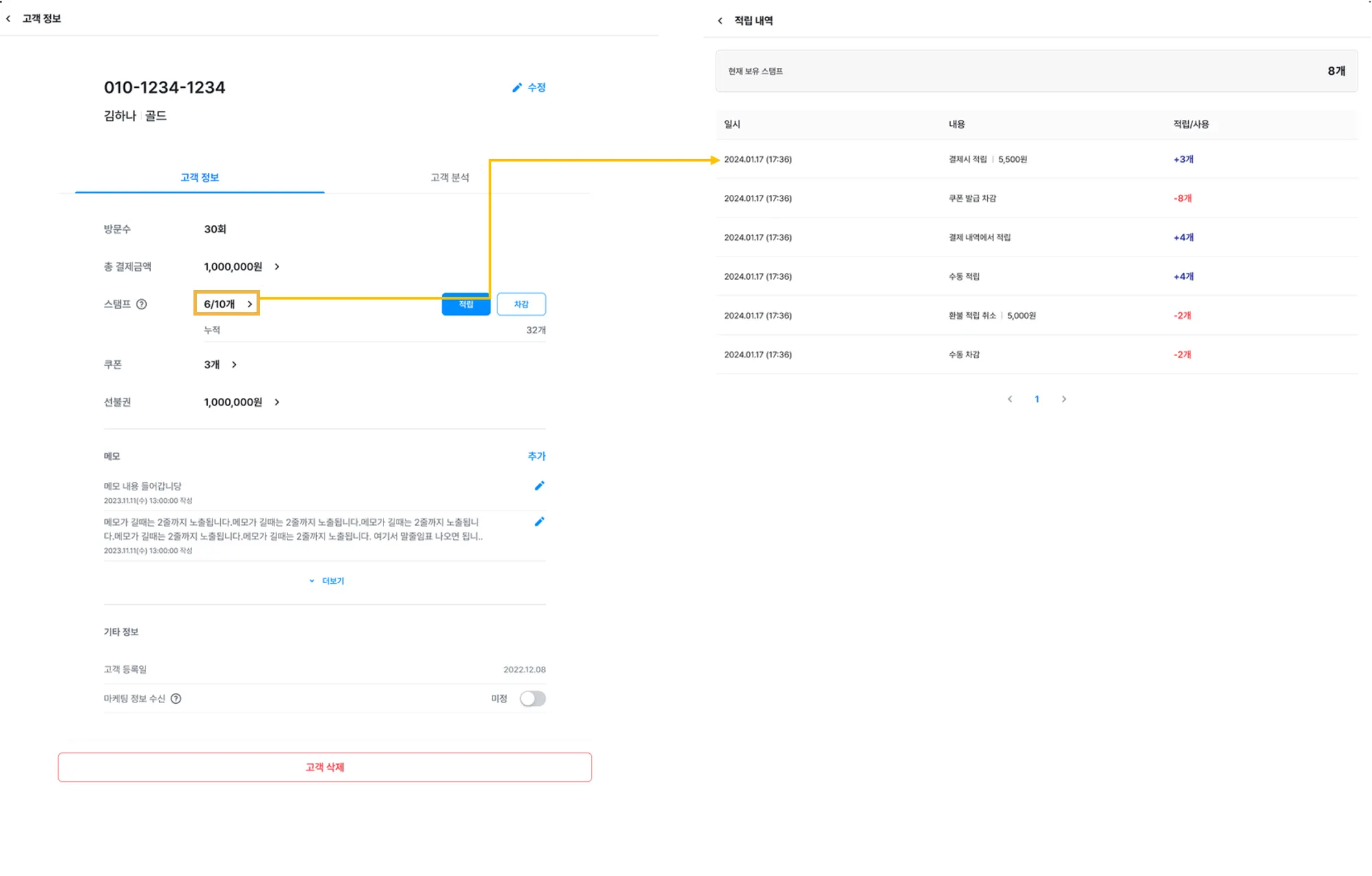Toggle the 마케팅 정보 수신 switch

click(x=532, y=698)
